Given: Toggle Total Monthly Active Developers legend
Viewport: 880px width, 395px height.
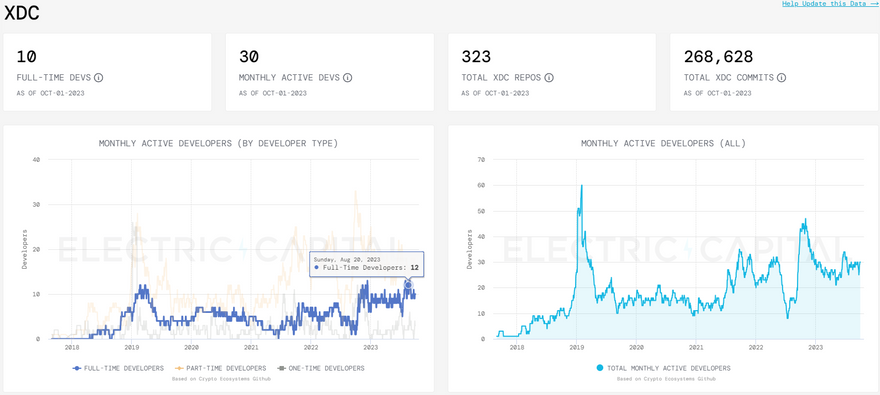Looking at the screenshot, I should tap(663, 368).
